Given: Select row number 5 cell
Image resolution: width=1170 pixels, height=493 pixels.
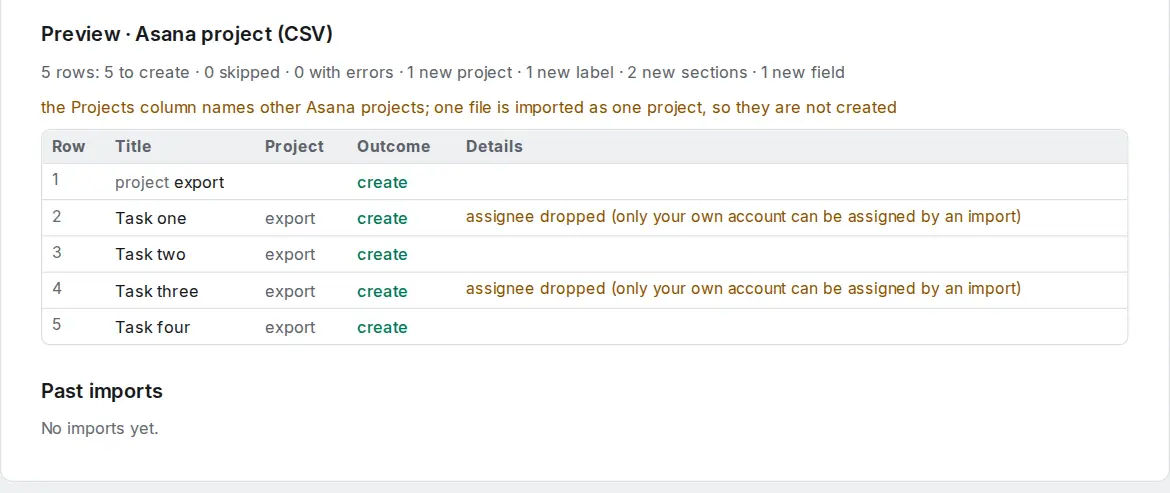Looking at the screenshot, I should [x=57, y=325].
